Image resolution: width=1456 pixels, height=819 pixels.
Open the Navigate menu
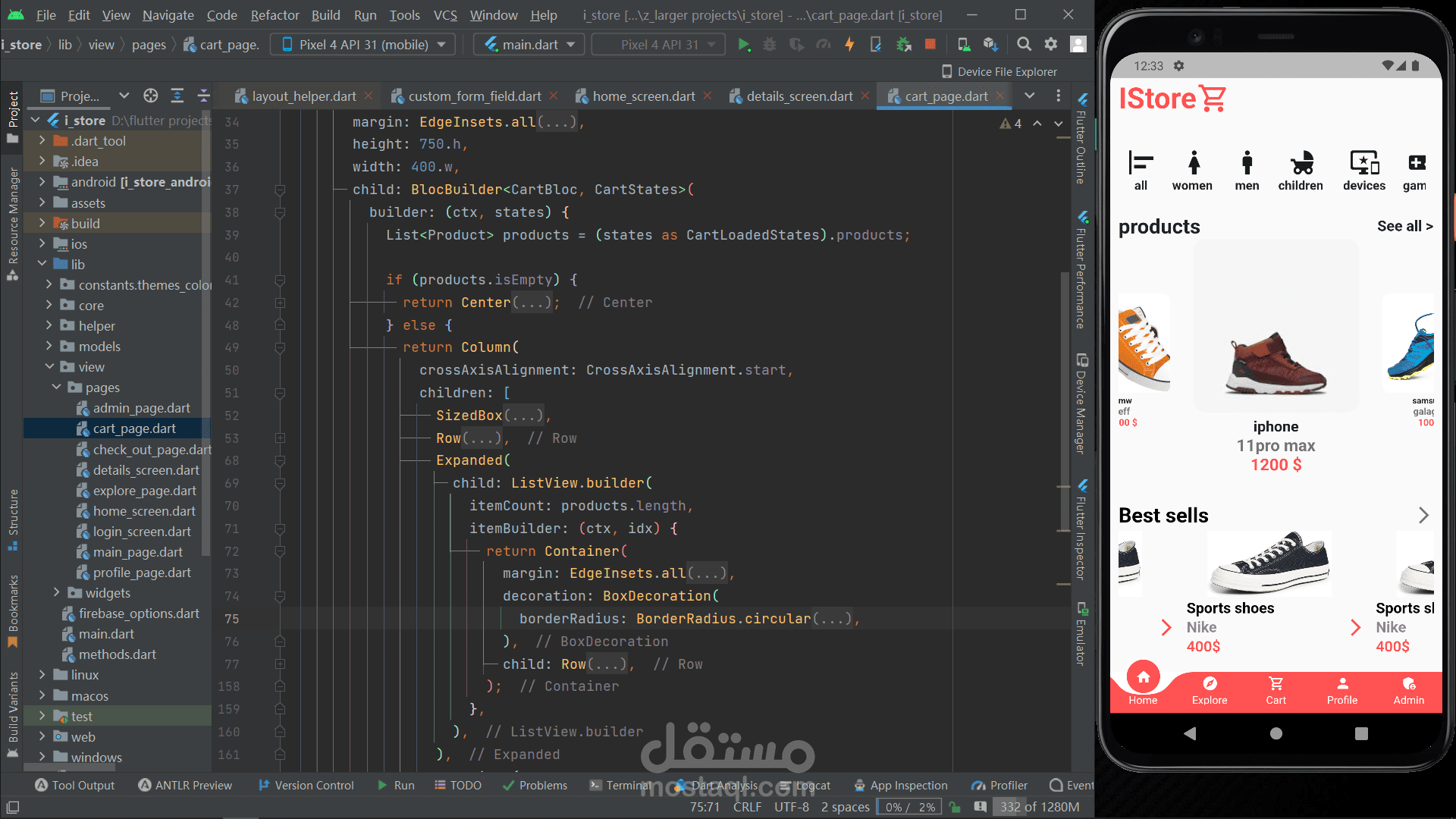(168, 14)
